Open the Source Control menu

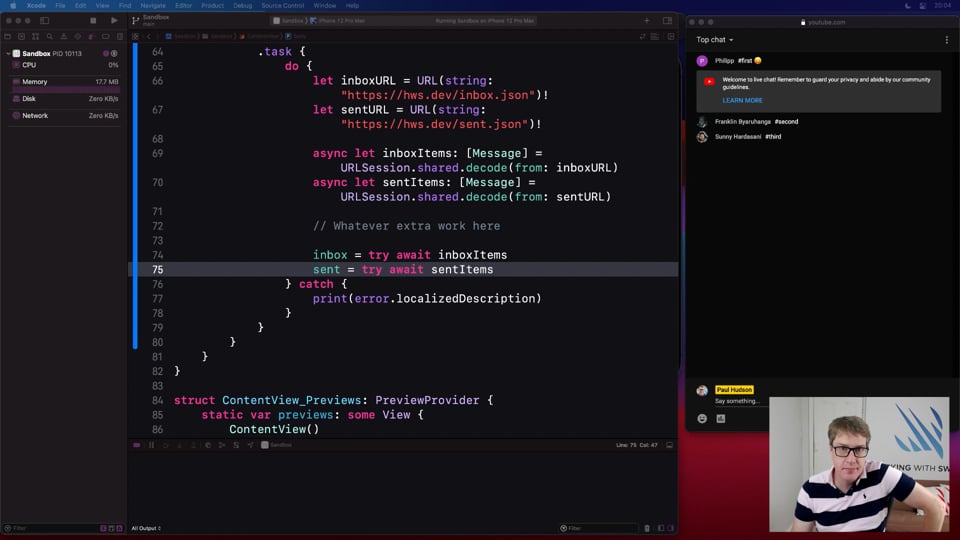pyautogui.click(x=283, y=6)
